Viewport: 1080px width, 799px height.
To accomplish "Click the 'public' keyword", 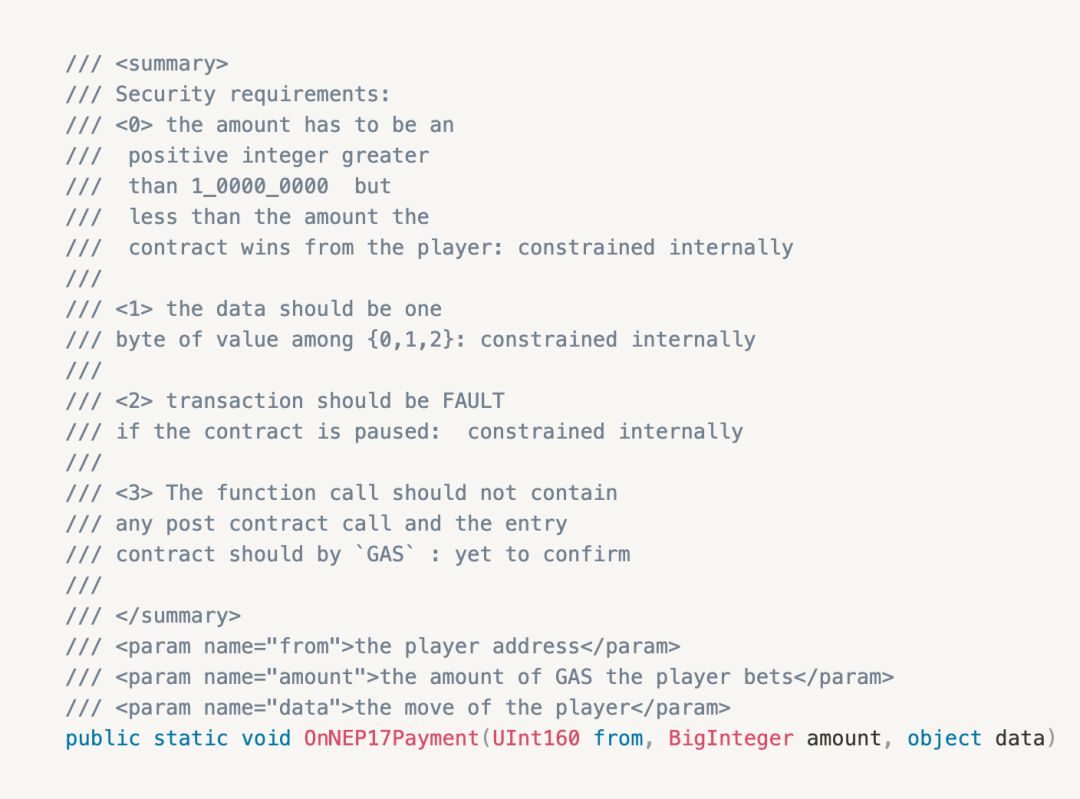I will (x=103, y=738).
